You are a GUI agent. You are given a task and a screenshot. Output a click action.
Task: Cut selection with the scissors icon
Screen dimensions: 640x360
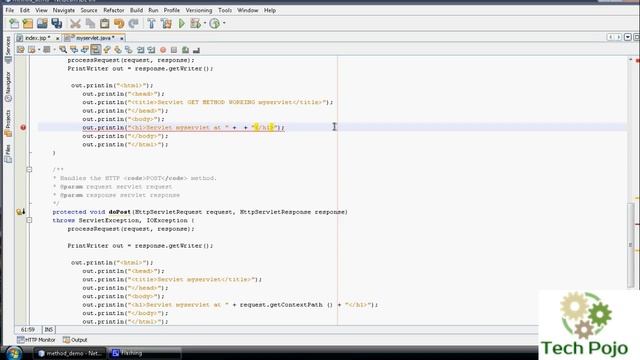pos(75,23)
